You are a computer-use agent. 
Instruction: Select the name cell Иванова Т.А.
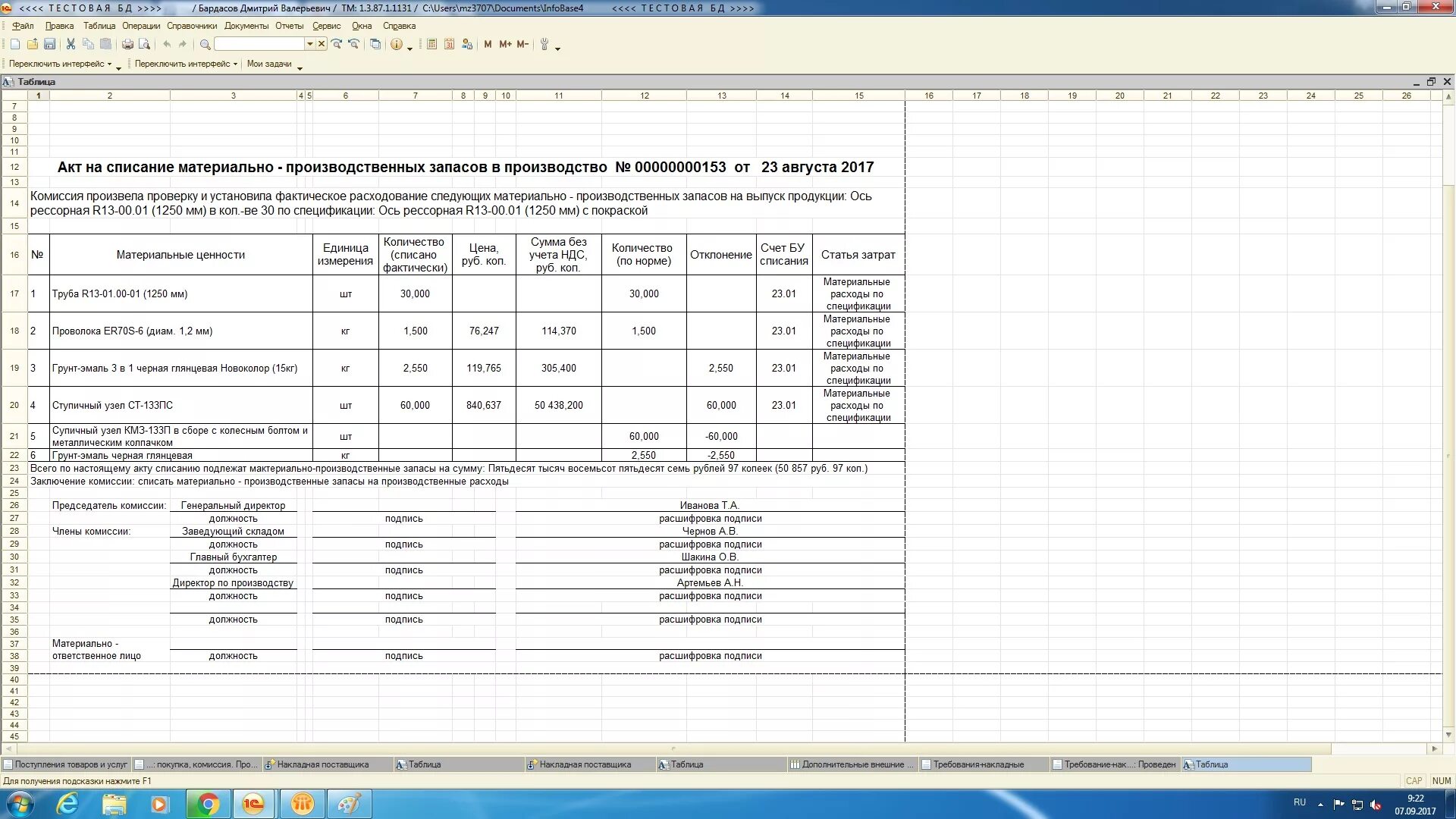coord(710,506)
